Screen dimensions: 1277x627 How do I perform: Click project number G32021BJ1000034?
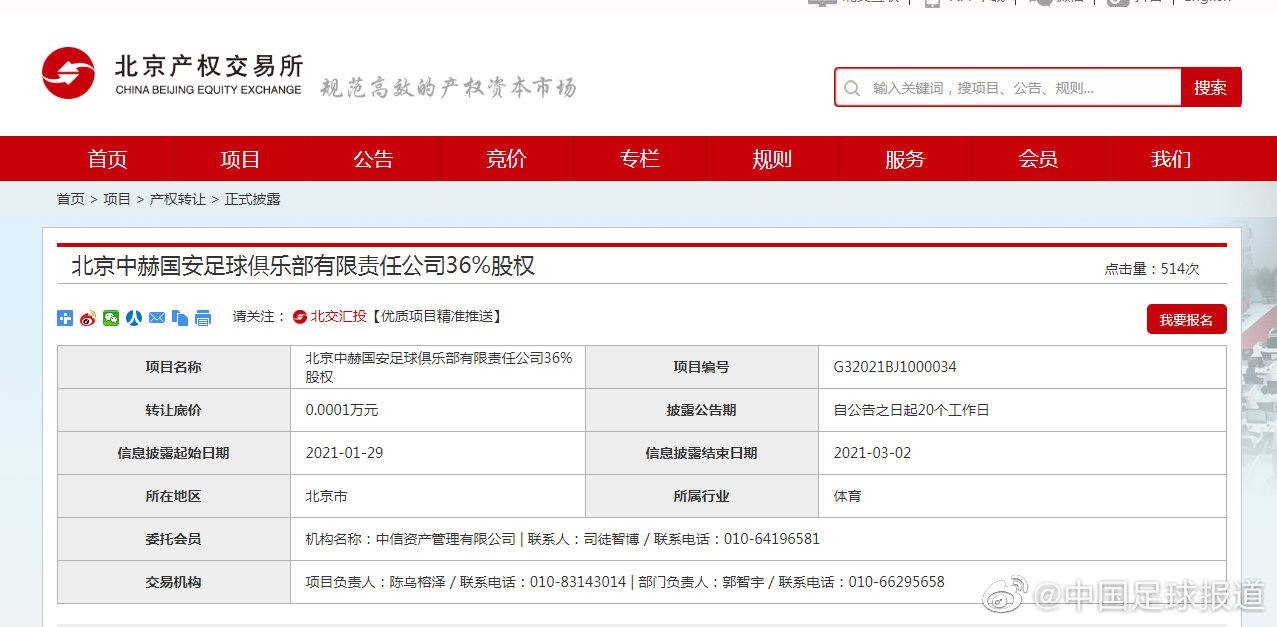point(895,367)
